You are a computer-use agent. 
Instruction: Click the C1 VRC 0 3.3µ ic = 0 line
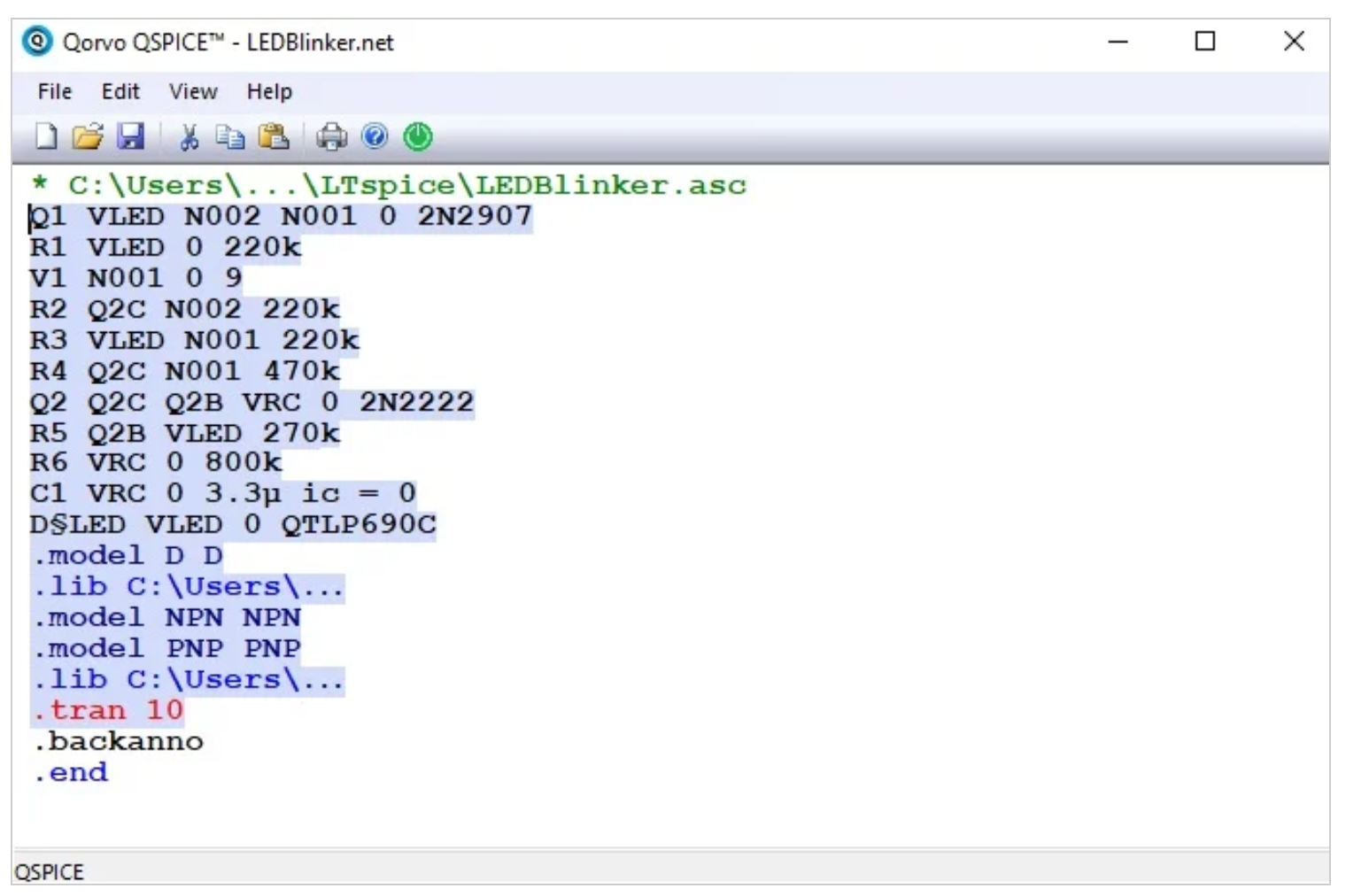point(223,493)
